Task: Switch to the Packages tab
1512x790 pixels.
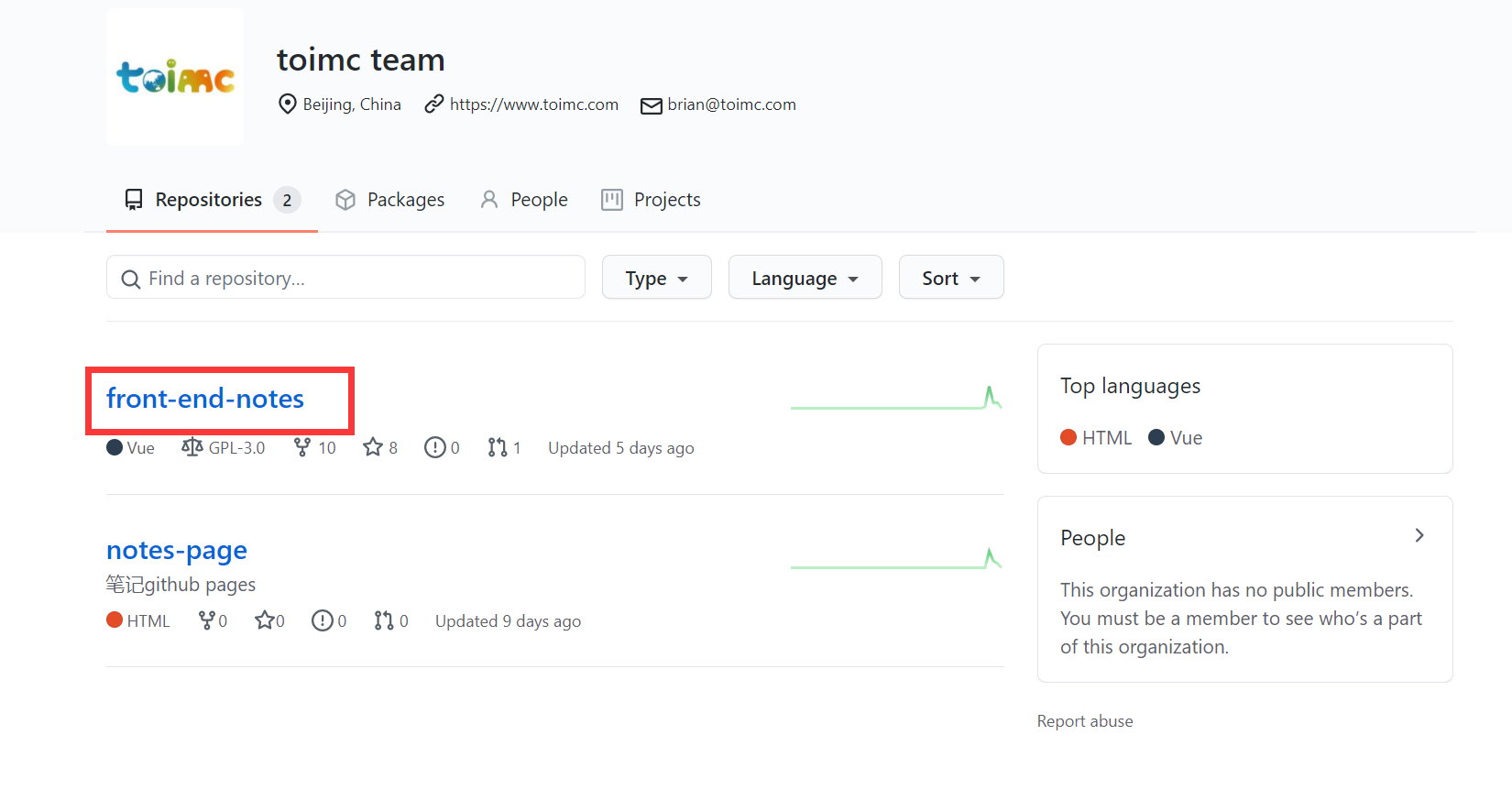Action: click(406, 200)
